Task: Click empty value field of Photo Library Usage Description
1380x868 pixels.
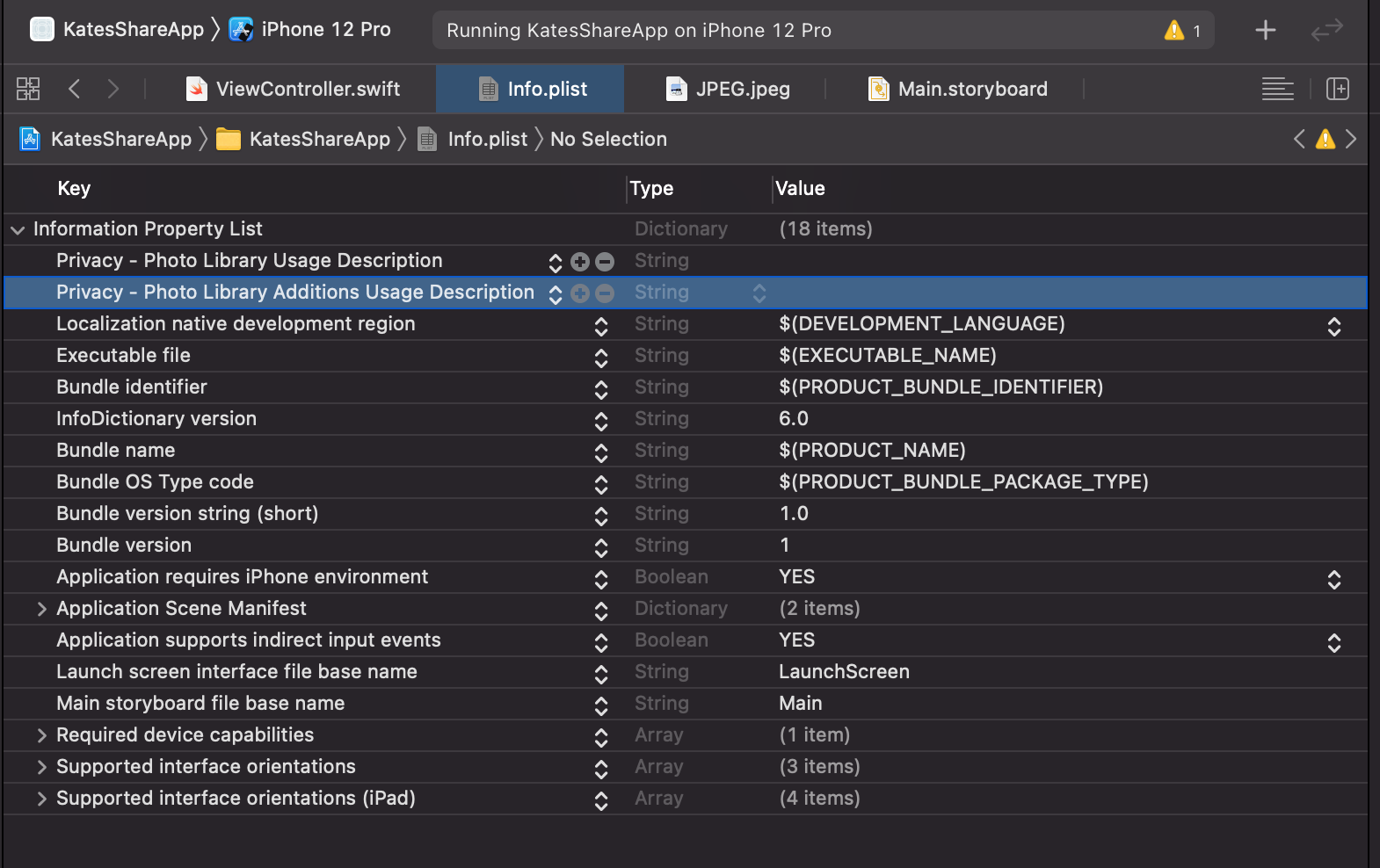Action: (x=1068, y=261)
